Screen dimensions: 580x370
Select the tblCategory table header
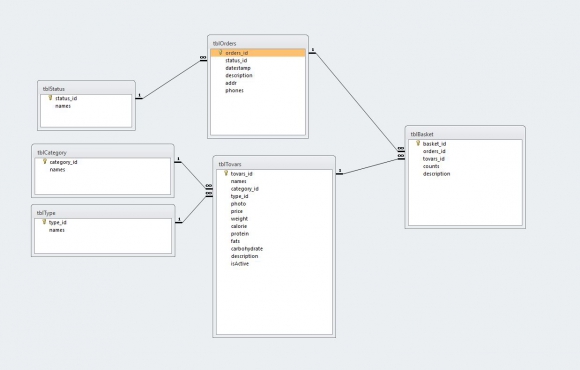pos(102,152)
